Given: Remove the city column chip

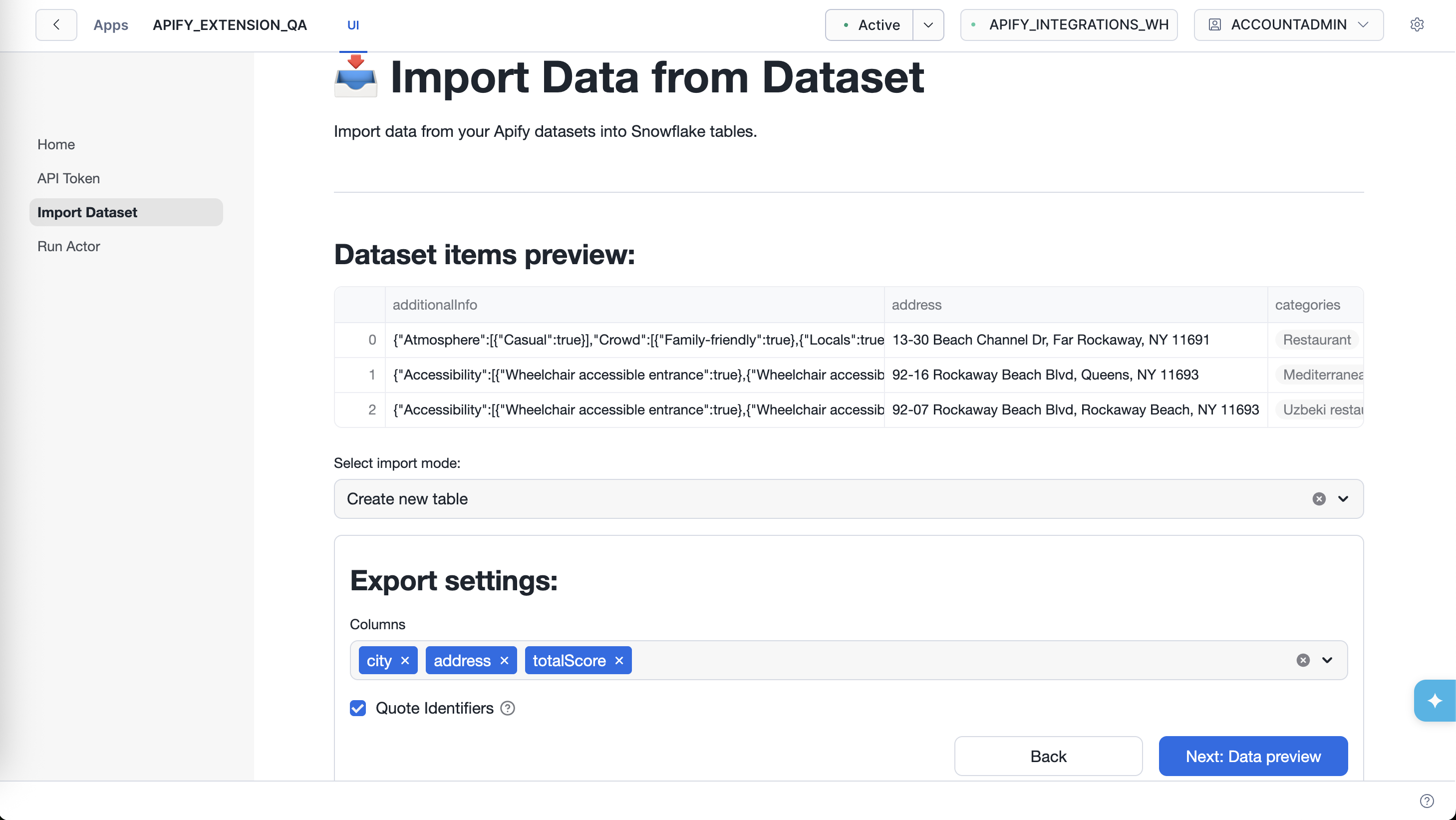Looking at the screenshot, I should (405, 660).
